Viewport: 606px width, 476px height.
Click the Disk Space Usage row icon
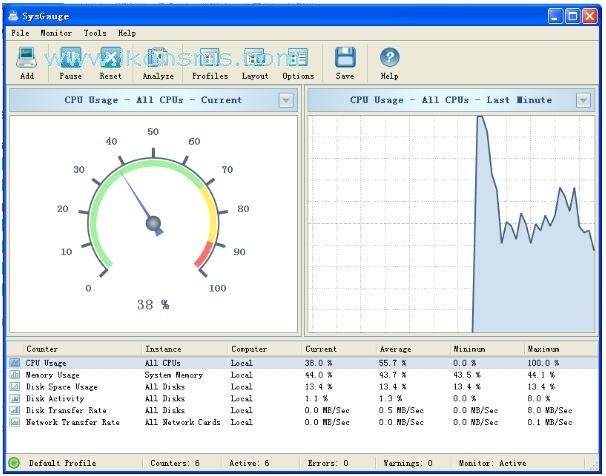click(x=15, y=387)
